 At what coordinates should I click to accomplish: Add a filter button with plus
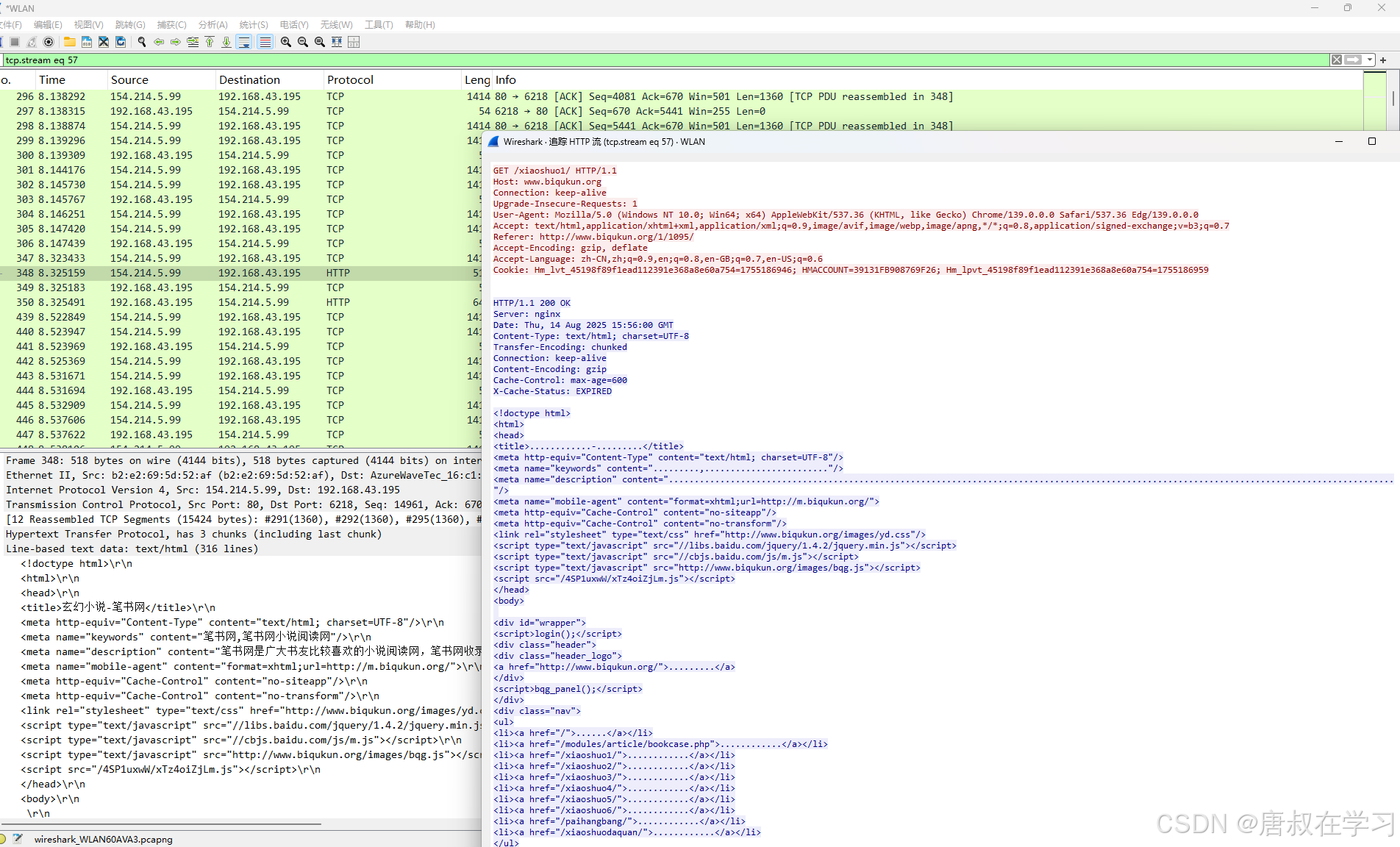(x=1383, y=60)
